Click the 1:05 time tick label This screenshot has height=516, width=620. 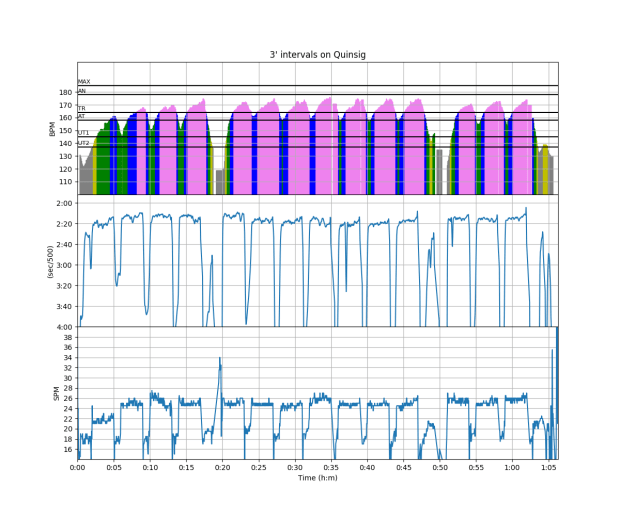click(548, 467)
